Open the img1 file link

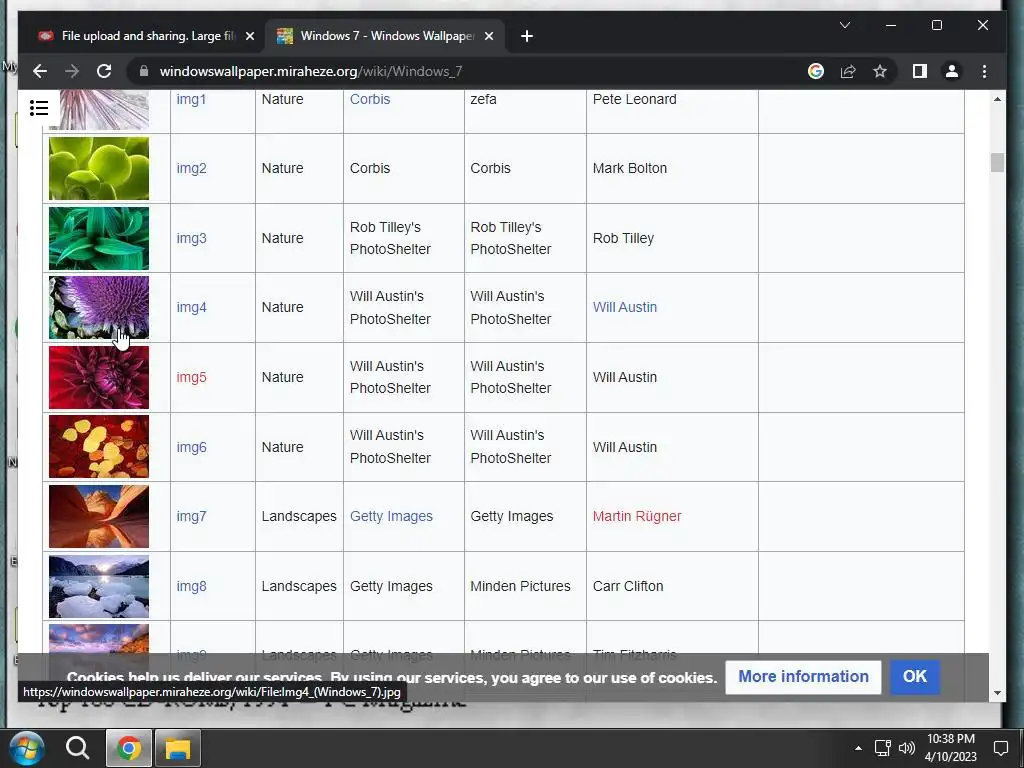click(x=191, y=99)
